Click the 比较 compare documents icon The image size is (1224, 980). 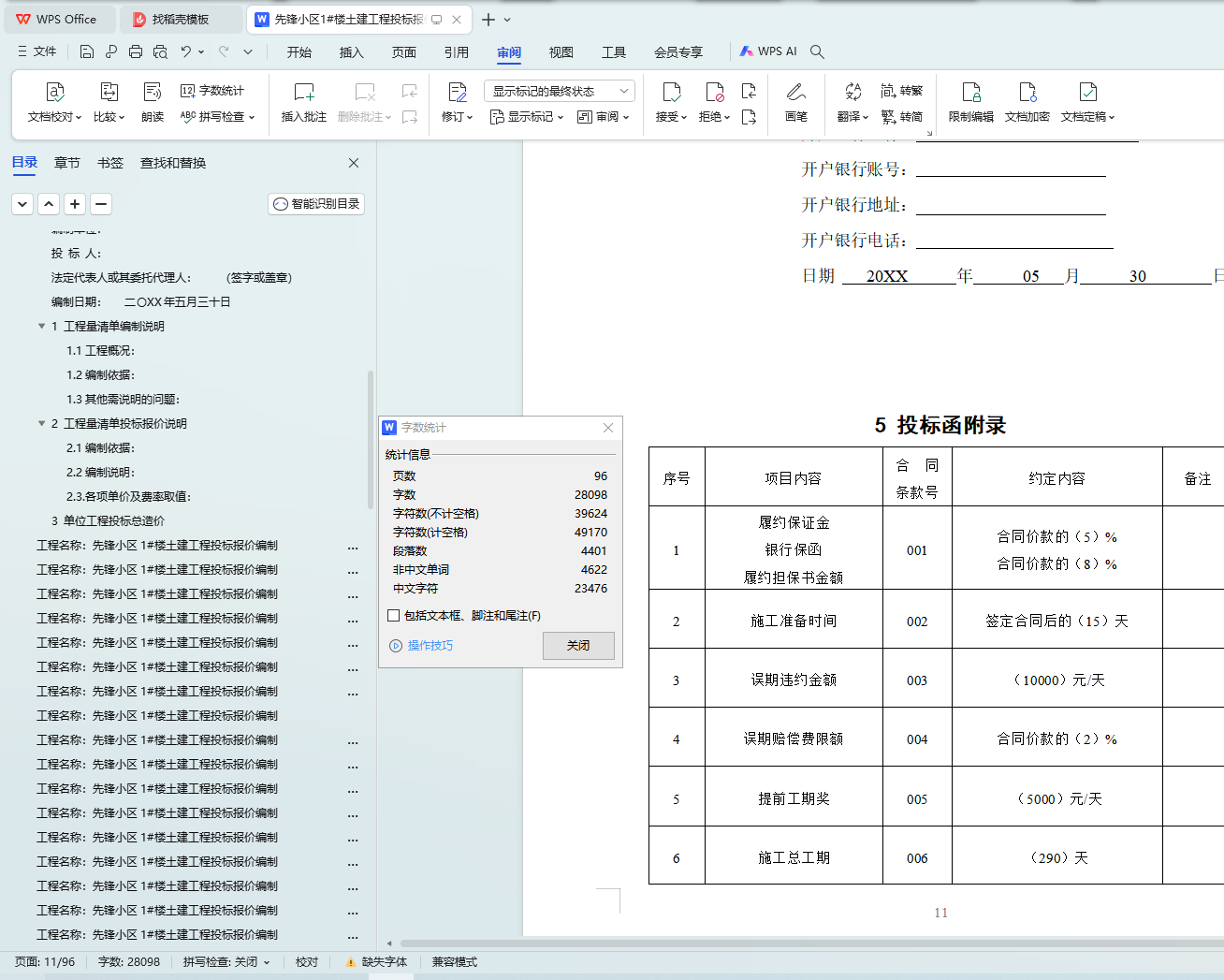109,92
